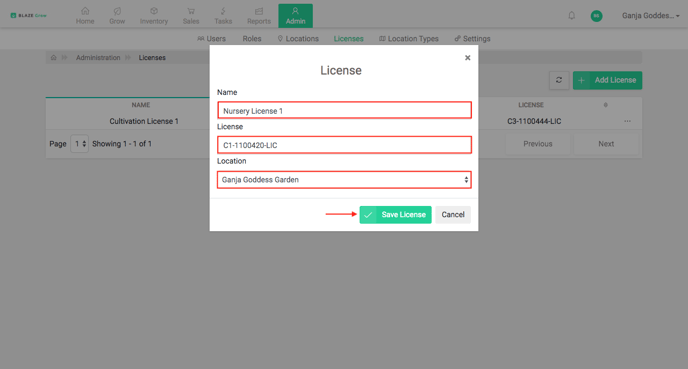Click Next page button
The height and width of the screenshot is (369, 688).
tap(606, 144)
